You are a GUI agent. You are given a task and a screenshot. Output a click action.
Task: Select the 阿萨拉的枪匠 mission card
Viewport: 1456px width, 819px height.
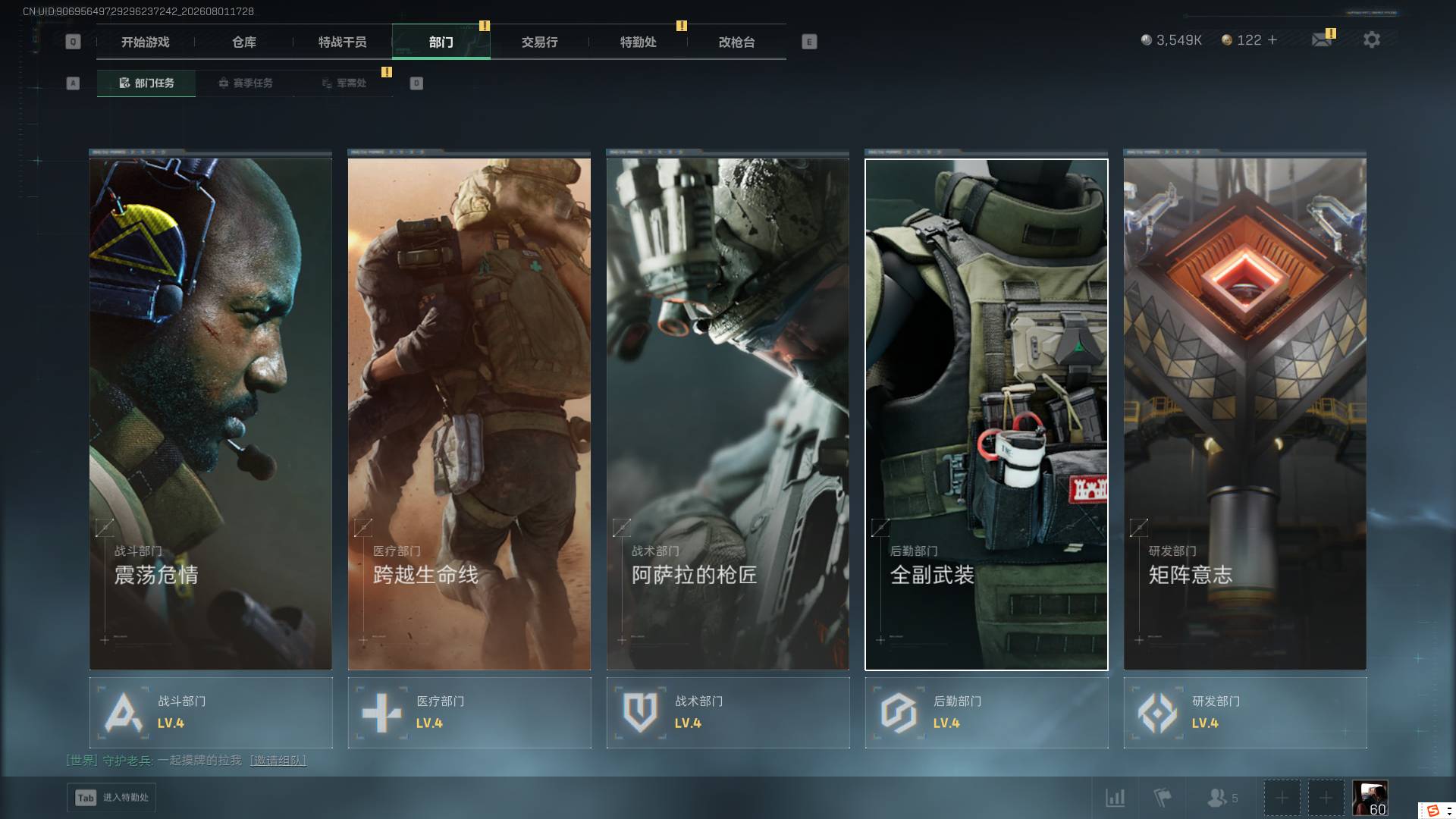point(728,414)
